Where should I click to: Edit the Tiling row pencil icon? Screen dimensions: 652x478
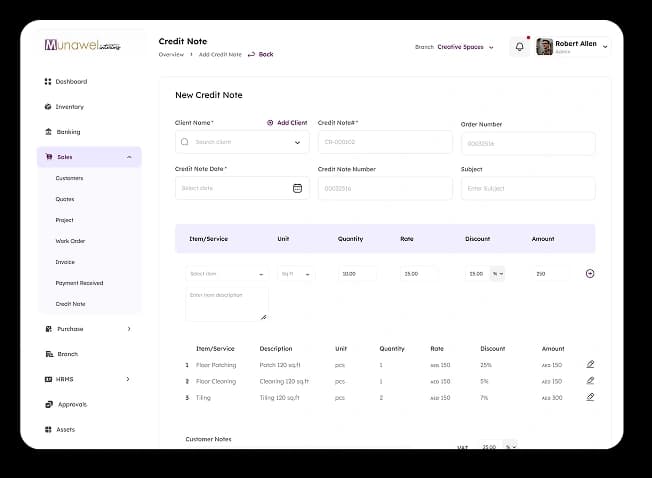point(590,397)
